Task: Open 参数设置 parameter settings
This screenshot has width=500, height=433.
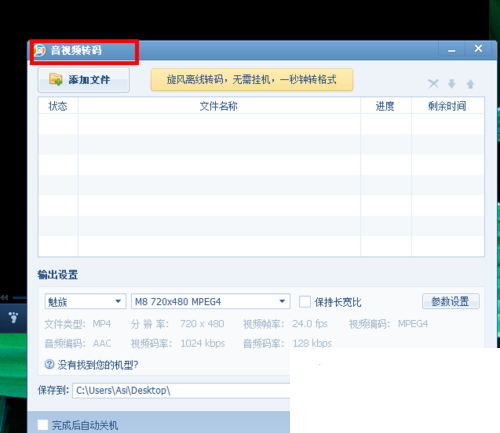Action: click(451, 301)
